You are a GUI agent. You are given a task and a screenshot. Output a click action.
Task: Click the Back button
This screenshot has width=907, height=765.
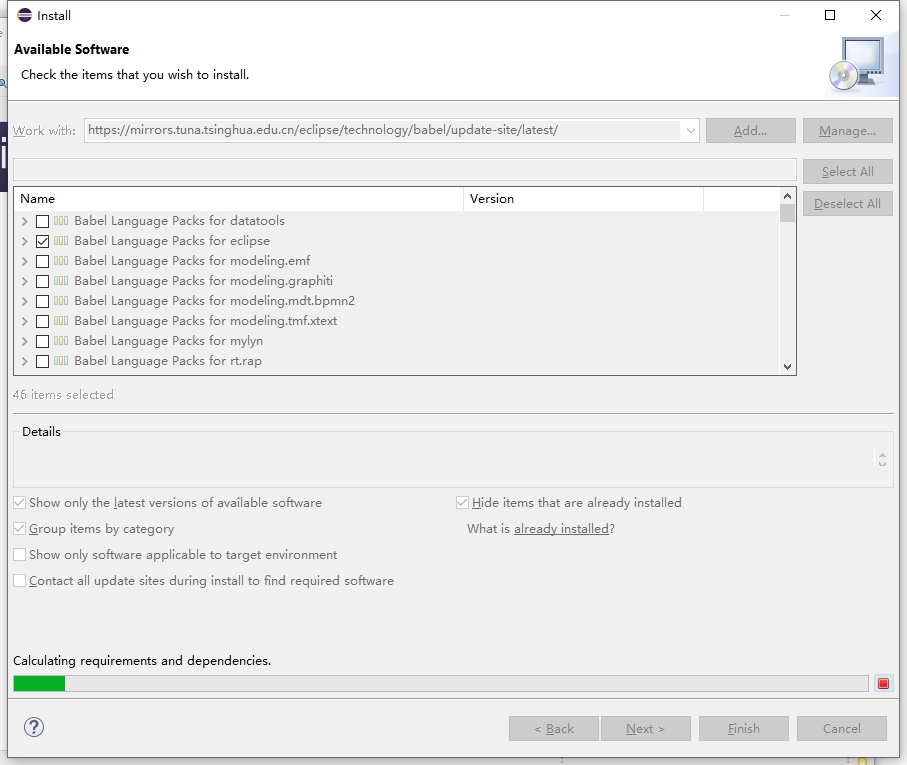coord(554,729)
